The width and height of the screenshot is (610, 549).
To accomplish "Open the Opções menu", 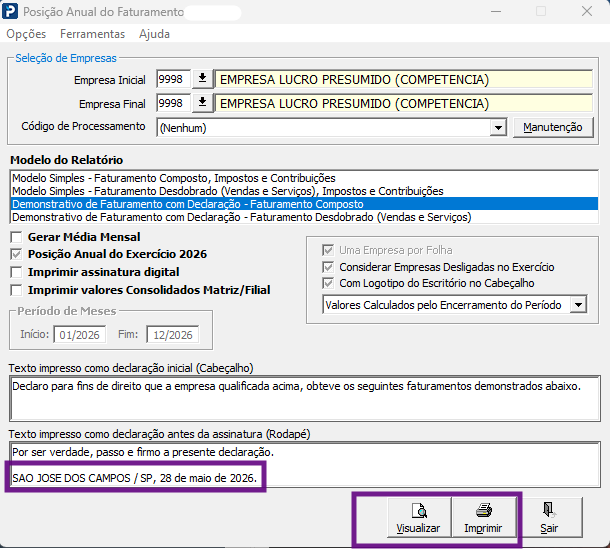I will [26, 34].
